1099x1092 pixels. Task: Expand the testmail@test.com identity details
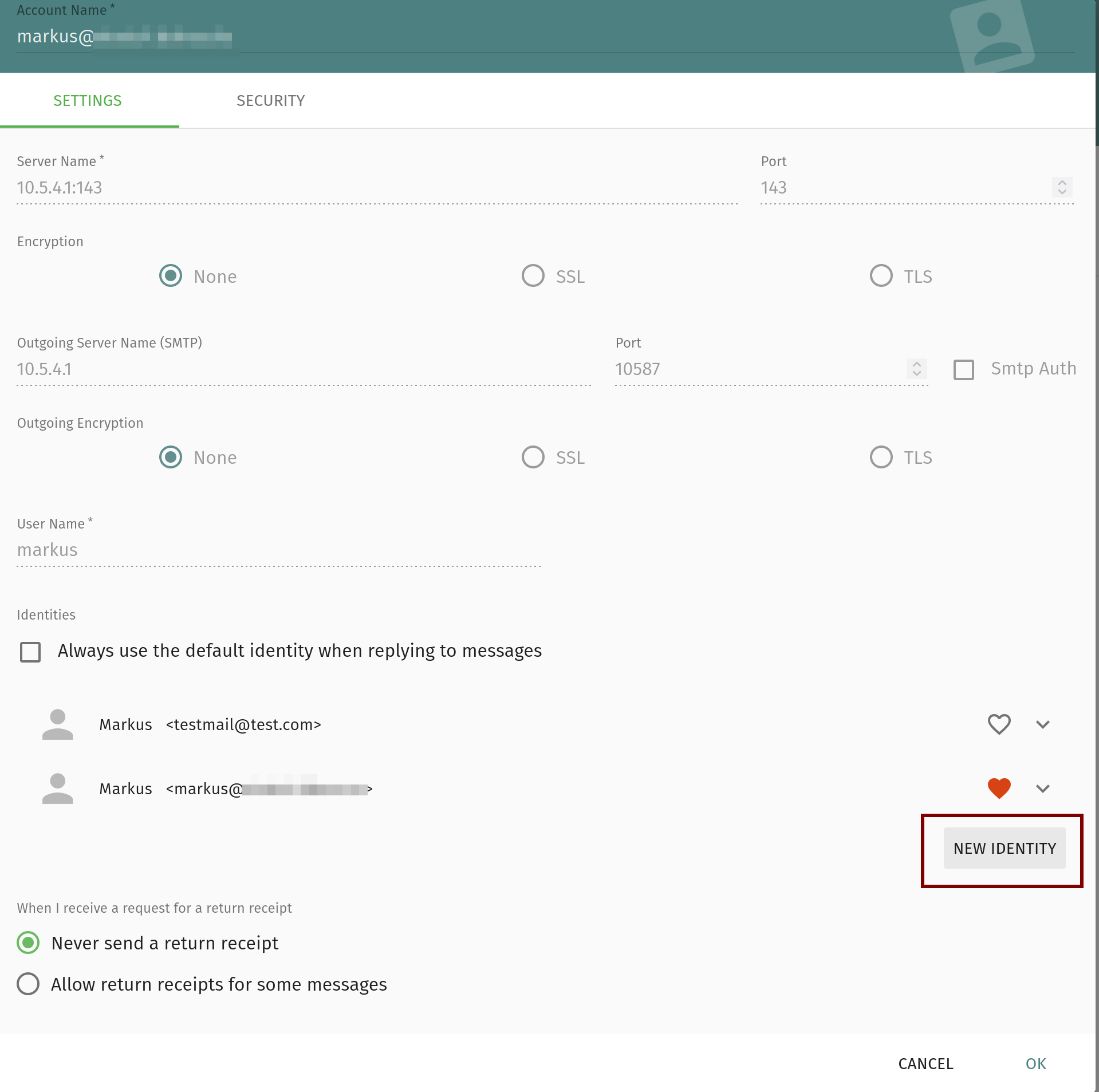pos(1042,724)
